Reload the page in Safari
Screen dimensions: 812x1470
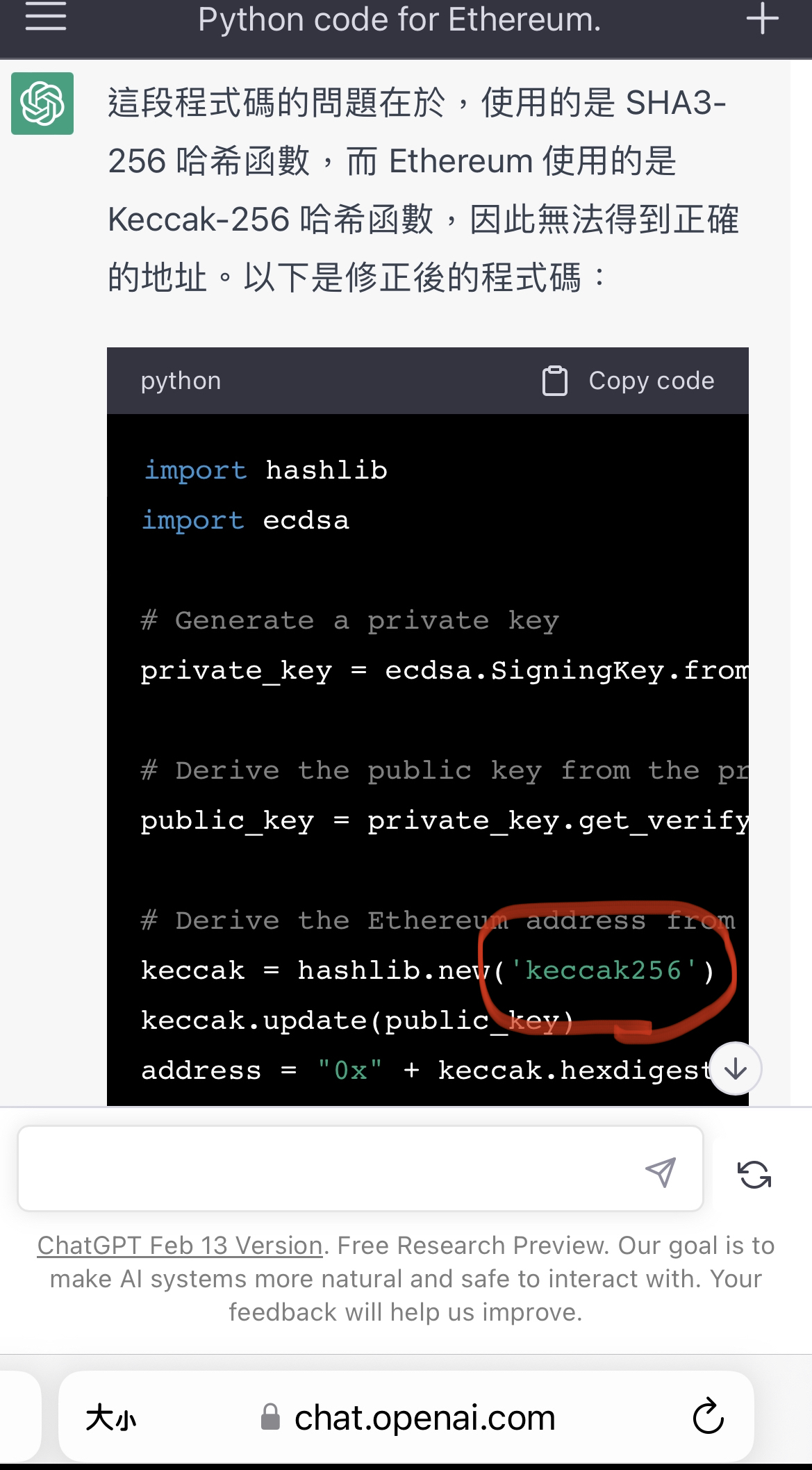point(709,1416)
